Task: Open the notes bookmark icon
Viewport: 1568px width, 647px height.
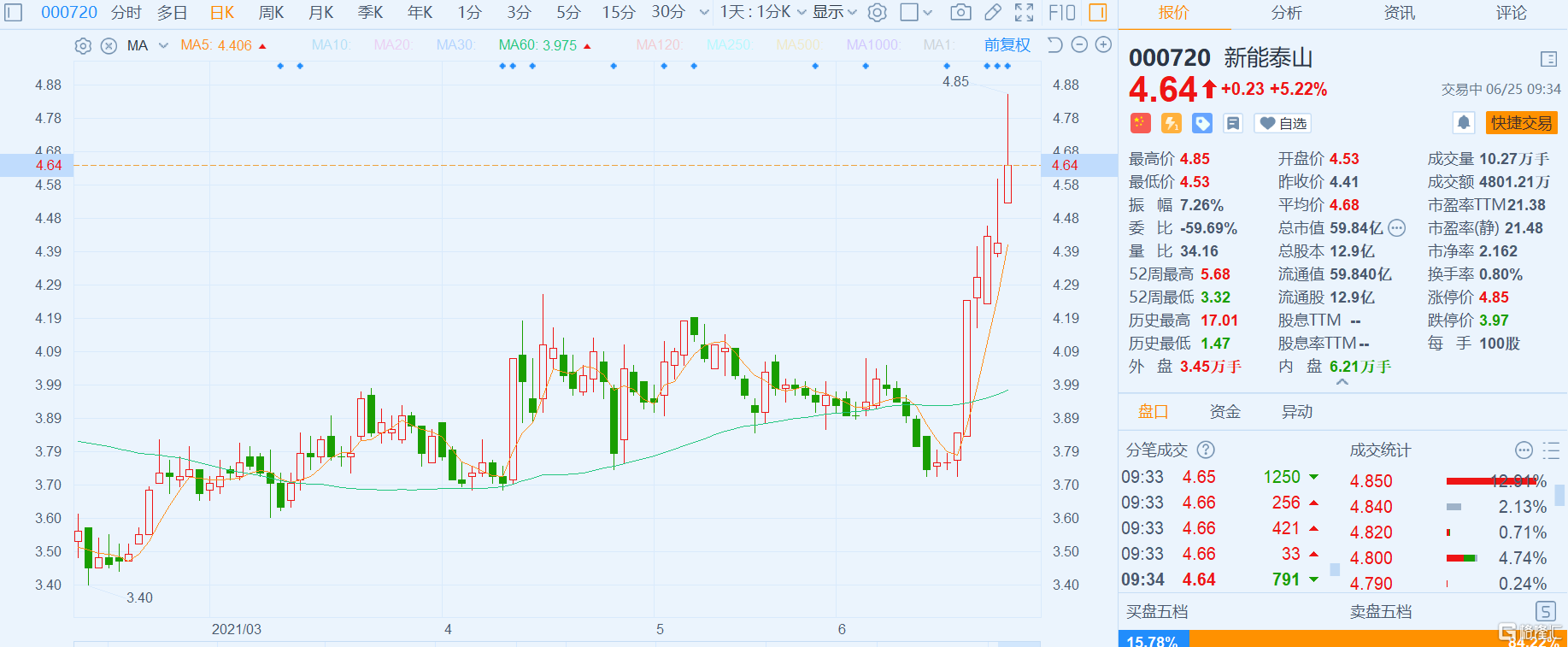Action: 1233,123
